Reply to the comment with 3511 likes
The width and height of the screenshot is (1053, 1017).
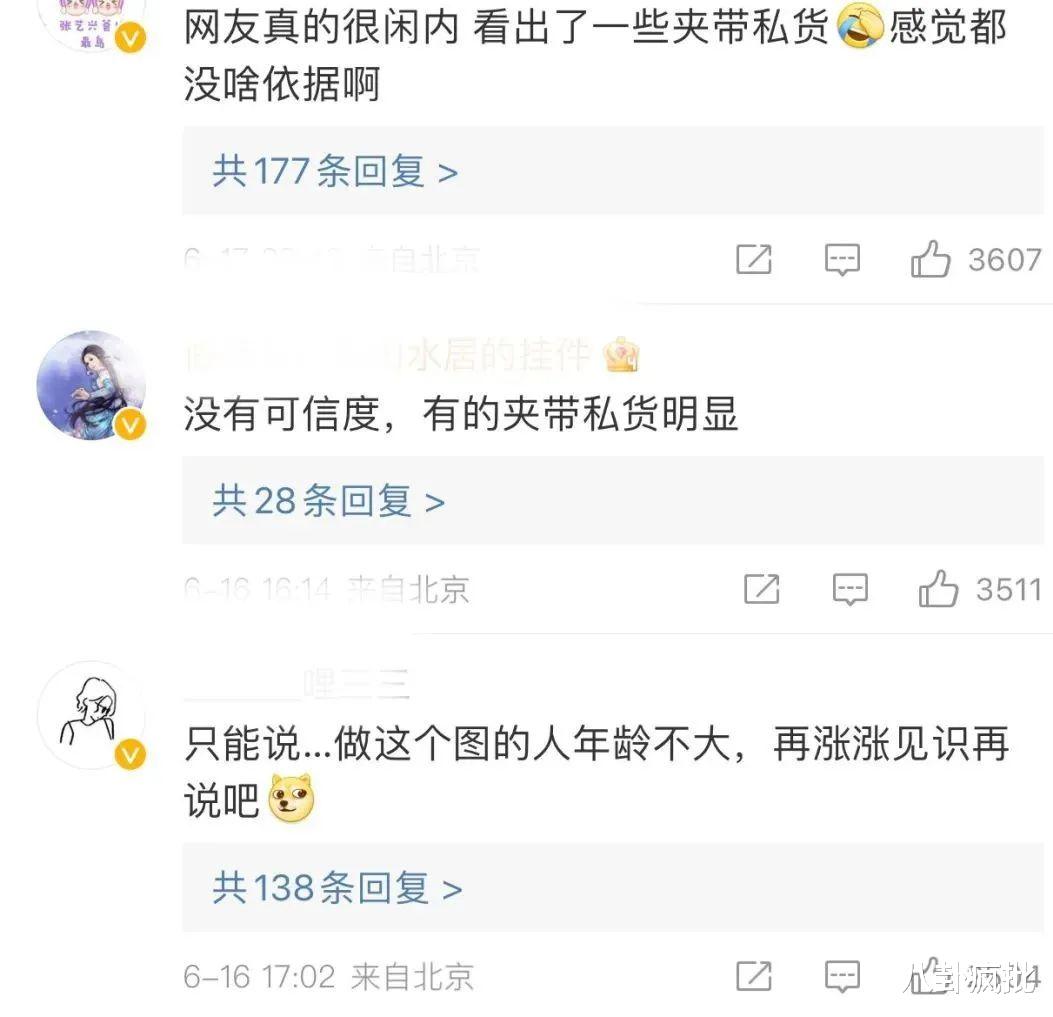(x=850, y=590)
